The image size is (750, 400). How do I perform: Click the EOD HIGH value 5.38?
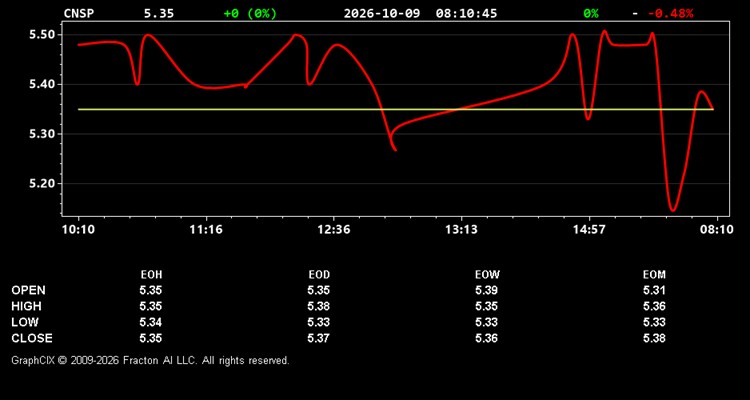point(319,306)
